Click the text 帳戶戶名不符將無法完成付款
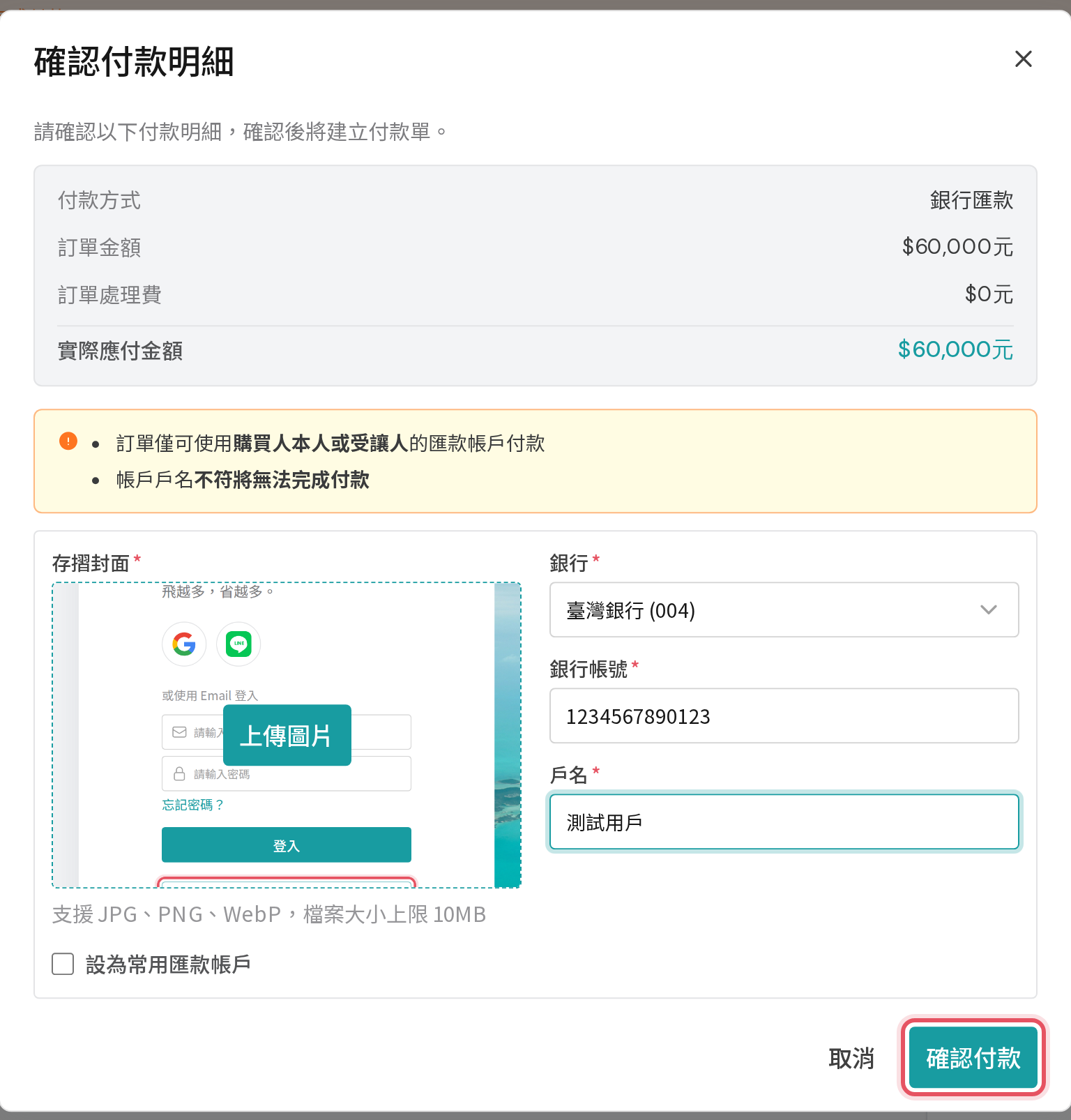 [243, 480]
